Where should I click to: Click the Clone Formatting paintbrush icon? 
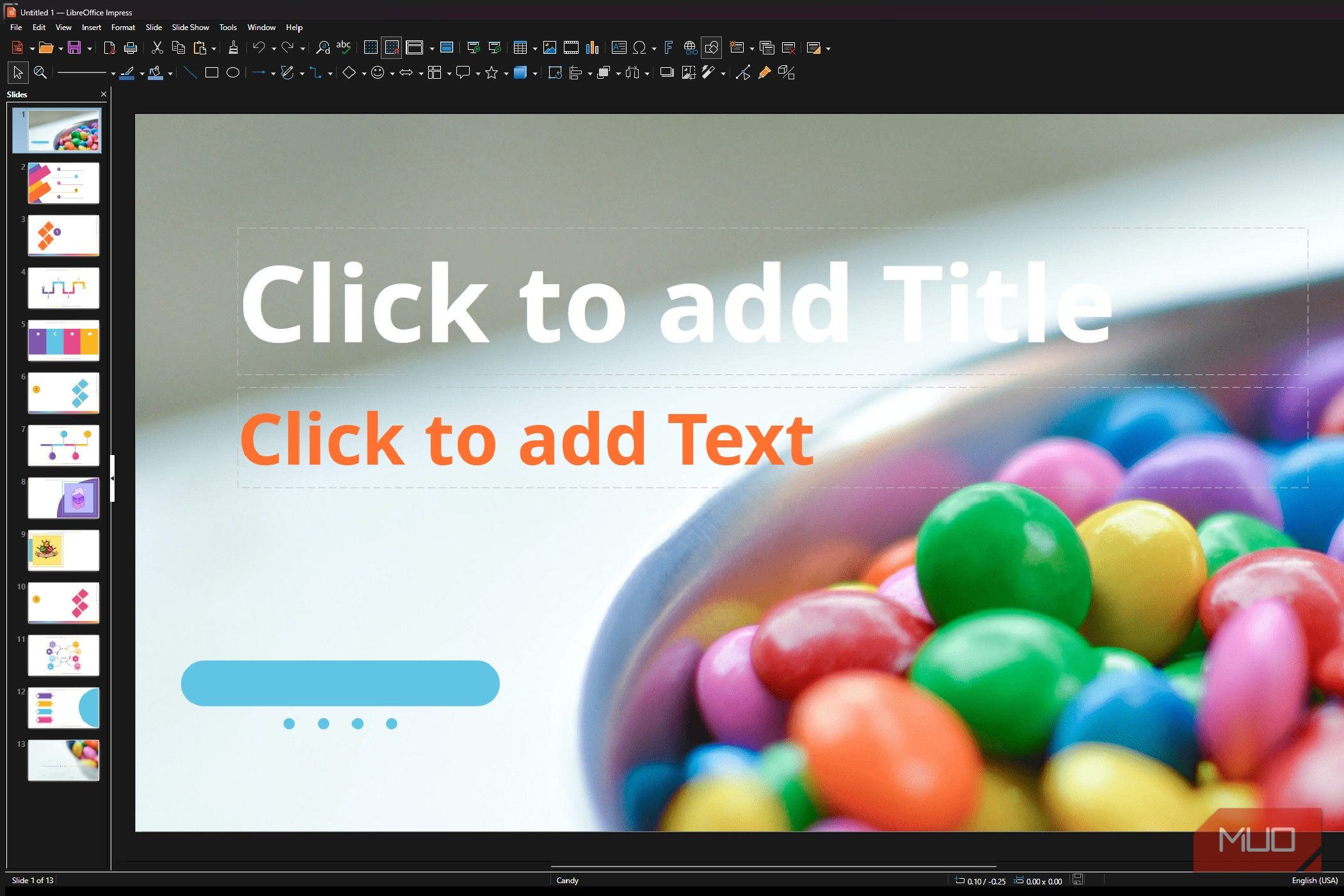click(234, 47)
